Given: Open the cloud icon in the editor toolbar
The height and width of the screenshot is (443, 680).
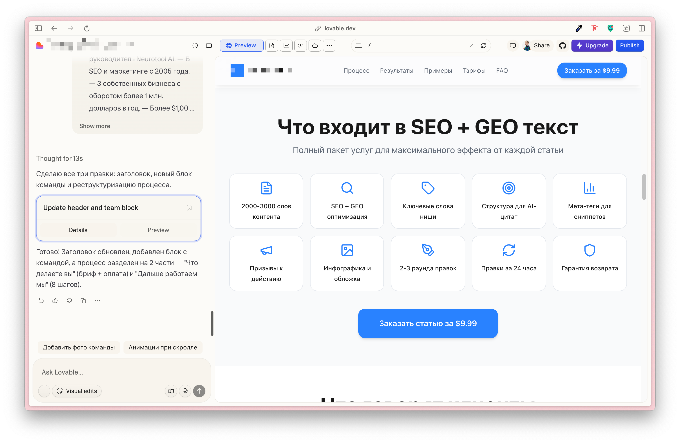Looking at the screenshot, I should tap(315, 45).
